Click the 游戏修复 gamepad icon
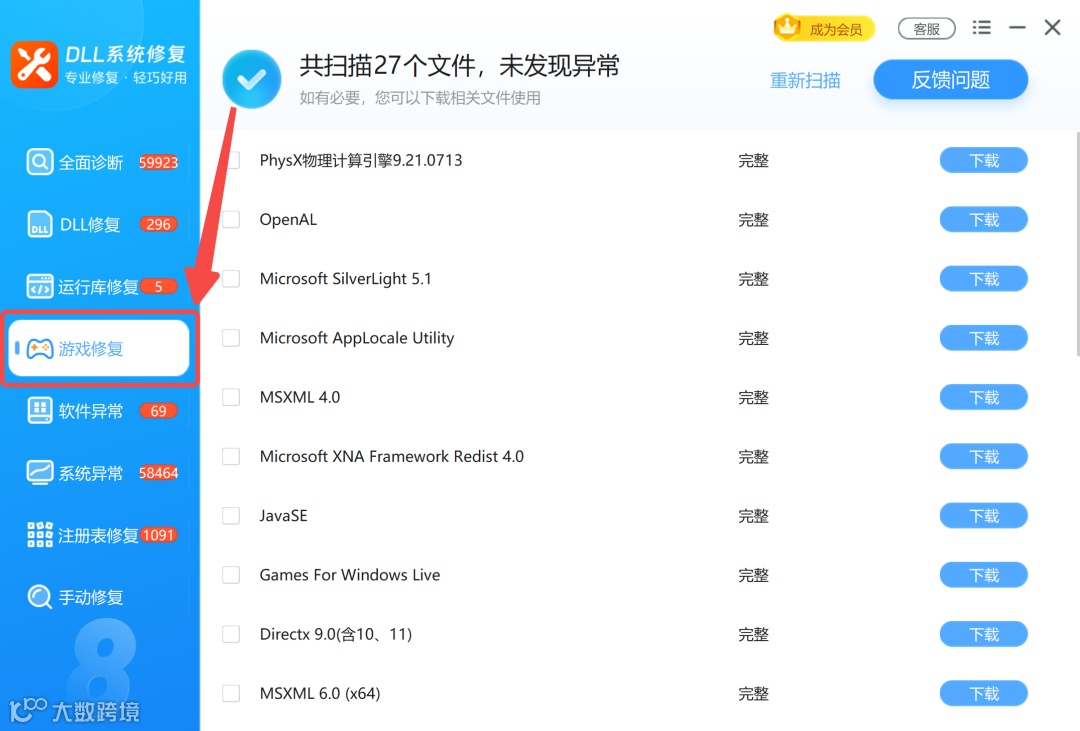The height and width of the screenshot is (731, 1080). 39,349
